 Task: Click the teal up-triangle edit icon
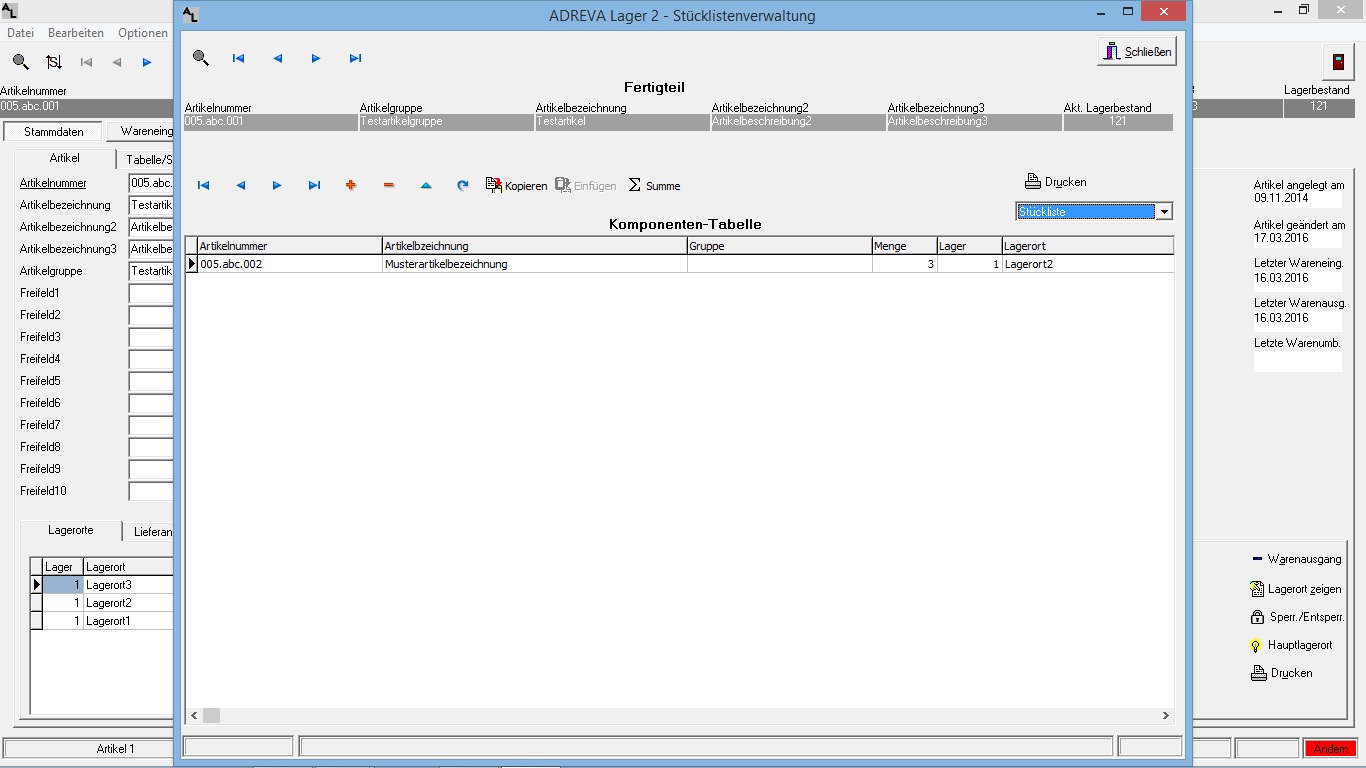tap(426, 185)
